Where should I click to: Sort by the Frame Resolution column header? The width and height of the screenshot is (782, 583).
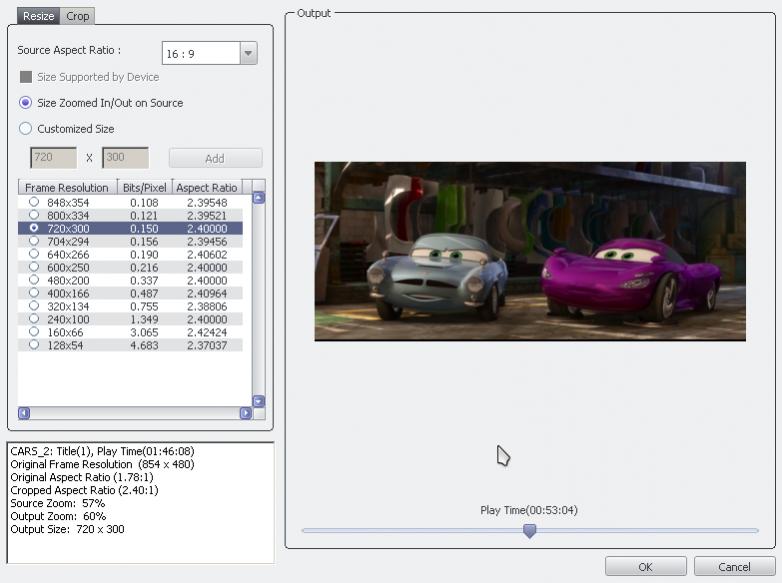click(68, 188)
